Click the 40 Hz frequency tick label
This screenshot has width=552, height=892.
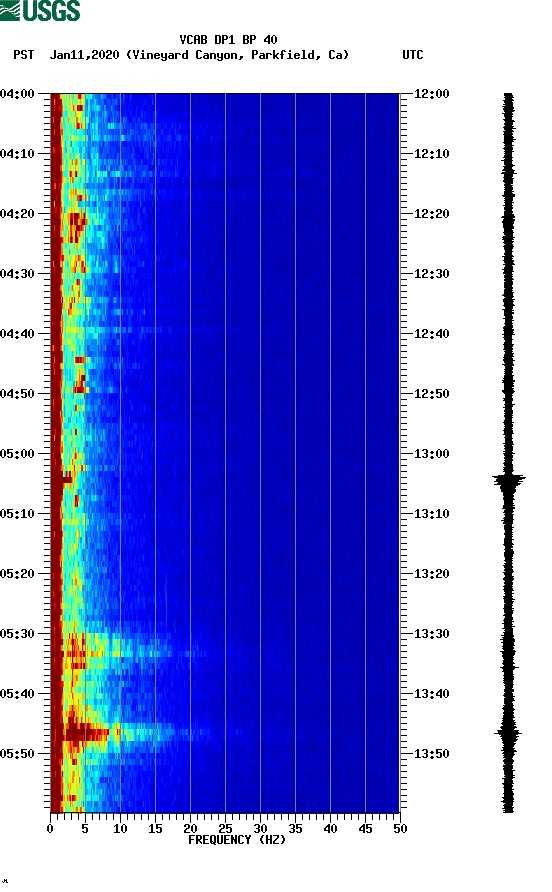coord(330,829)
